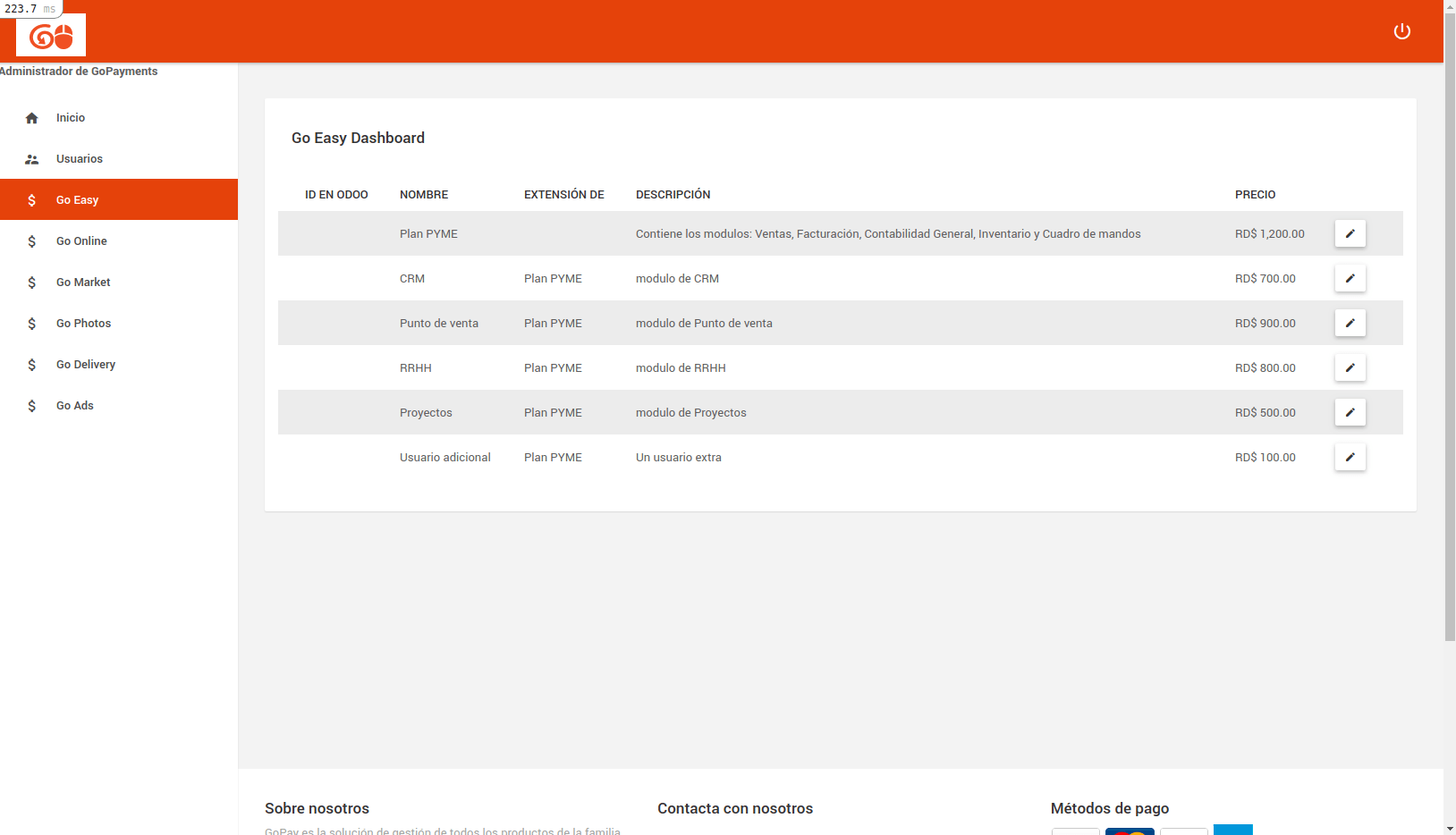This screenshot has height=835, width=1456.
Task: Click the dollar icon beside Go Ads
Action: tap(32, 406)
